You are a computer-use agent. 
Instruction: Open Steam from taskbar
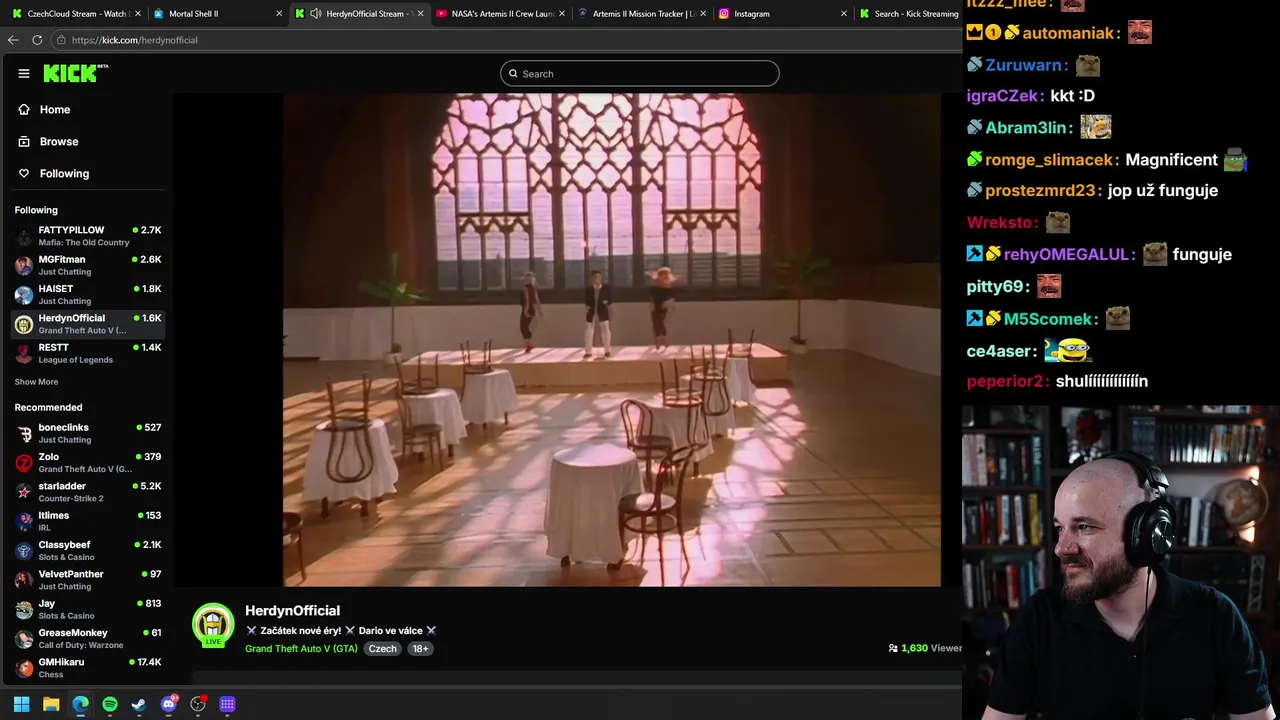click(x=139, y=704)
